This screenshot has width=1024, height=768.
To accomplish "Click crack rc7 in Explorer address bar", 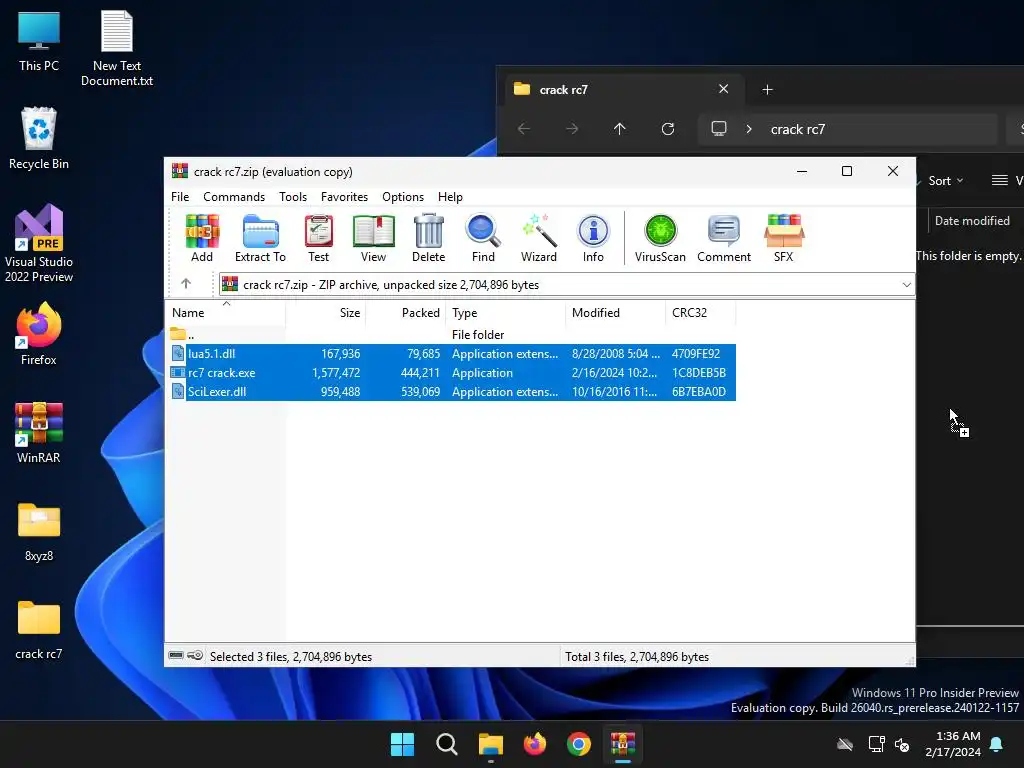I will tap(797, 129).
